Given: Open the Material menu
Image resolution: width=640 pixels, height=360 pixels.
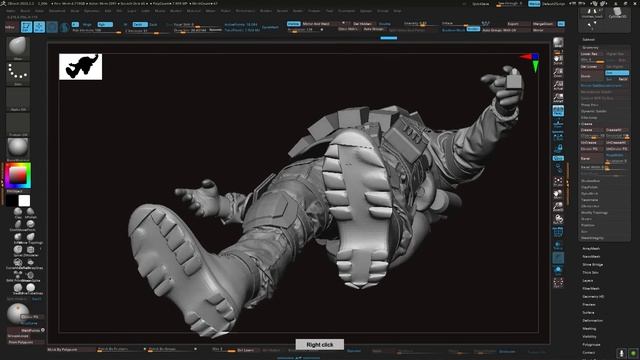Looking at the screenshot, I should point(193,11).
